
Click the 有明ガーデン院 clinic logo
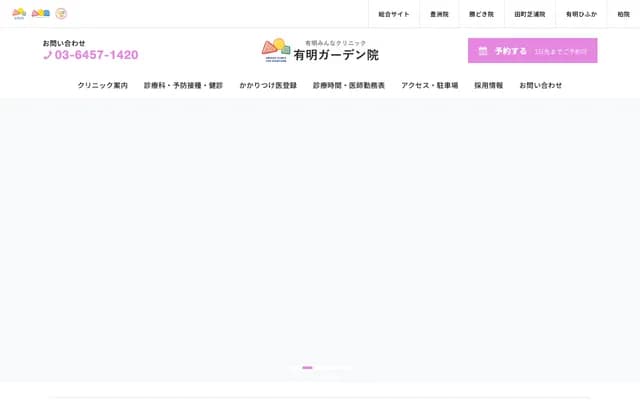[320, 50]
